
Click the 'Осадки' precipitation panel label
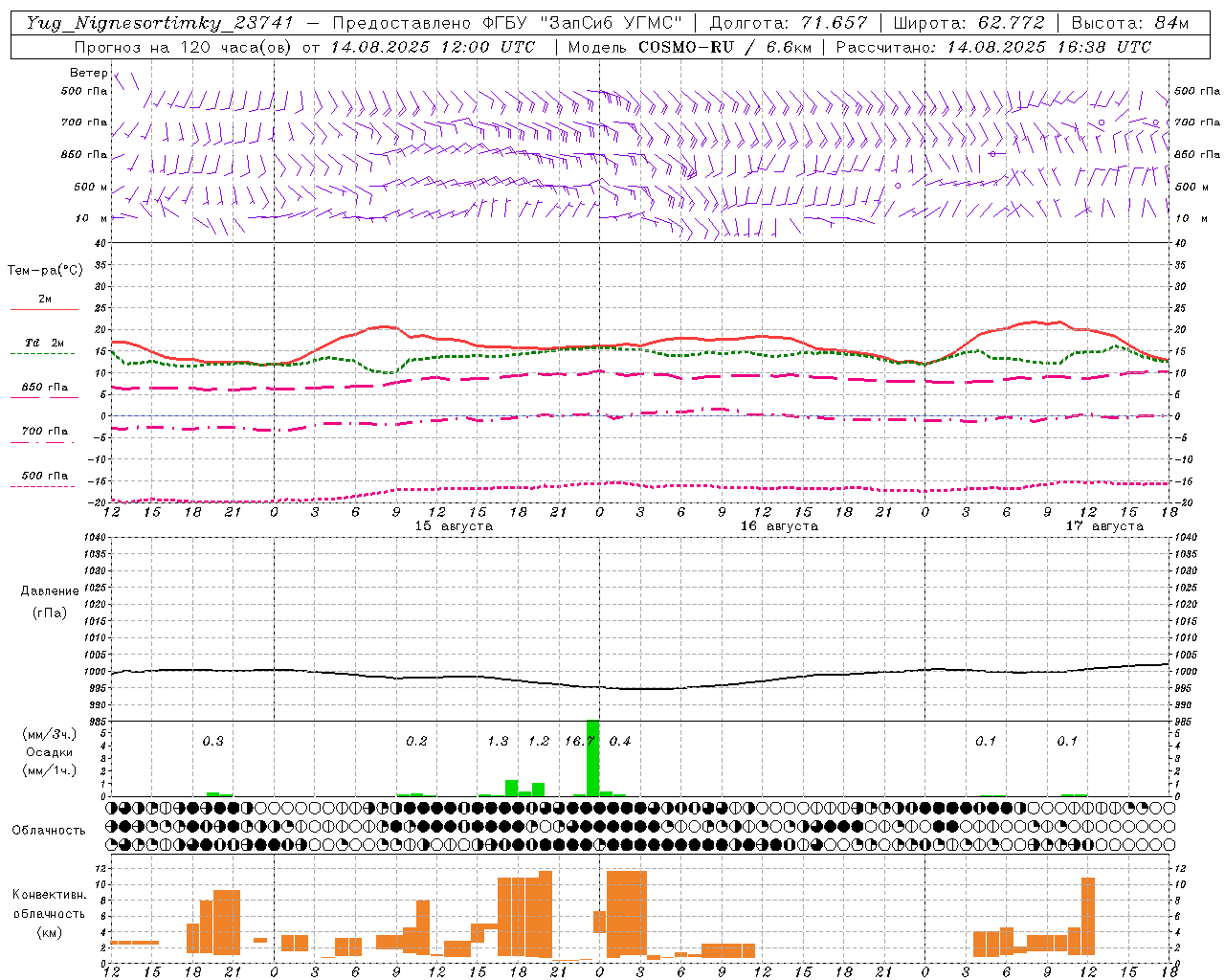[x=49, y=752]
